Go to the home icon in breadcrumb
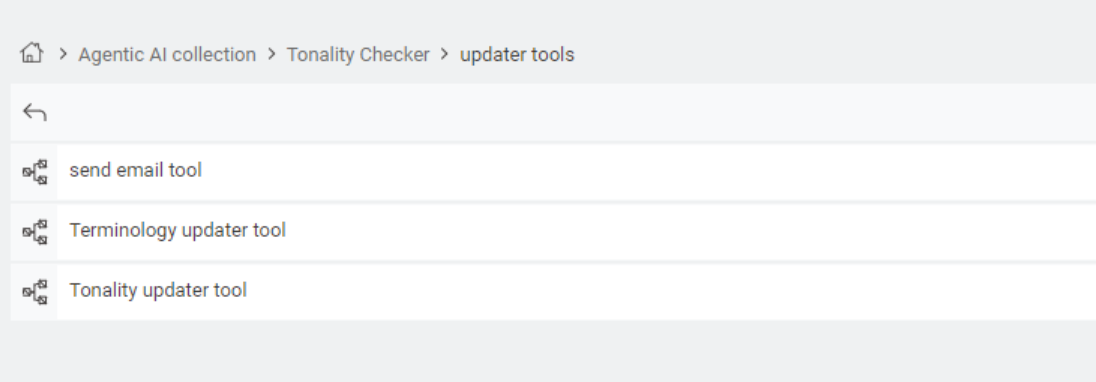This screenshot has width=1096, height=382. [x=31, y=53]
